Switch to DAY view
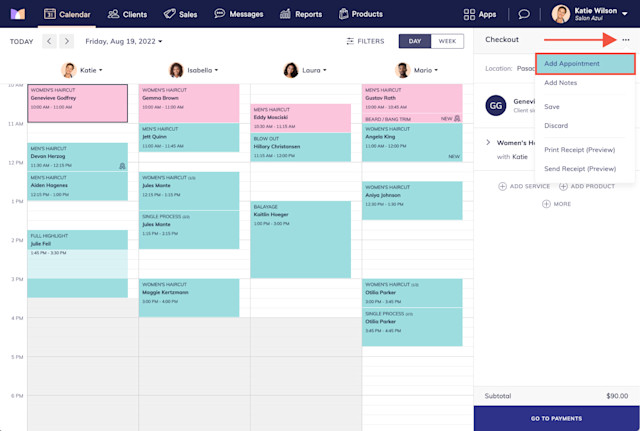This screenshot has height=431, width=640. pos(415,41)
